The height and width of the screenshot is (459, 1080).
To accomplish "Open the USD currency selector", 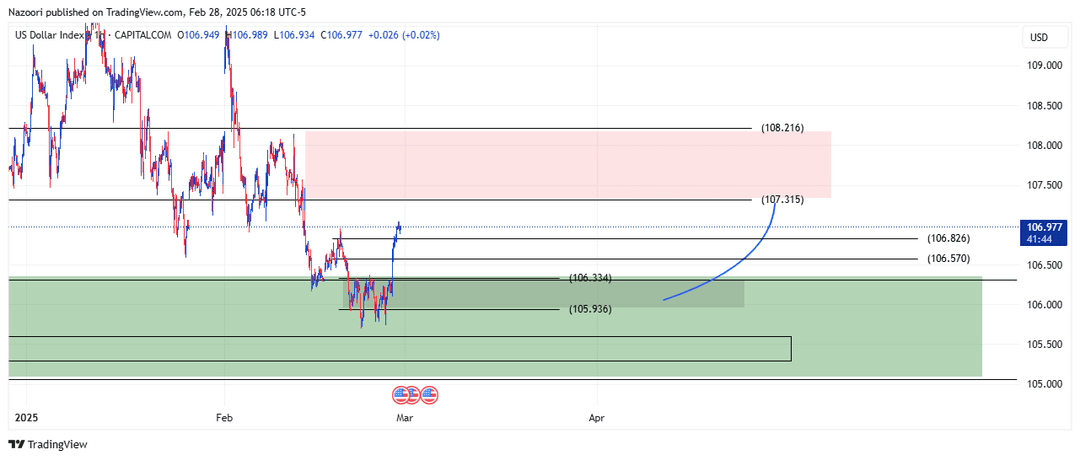I will (x=1039, y=38).
